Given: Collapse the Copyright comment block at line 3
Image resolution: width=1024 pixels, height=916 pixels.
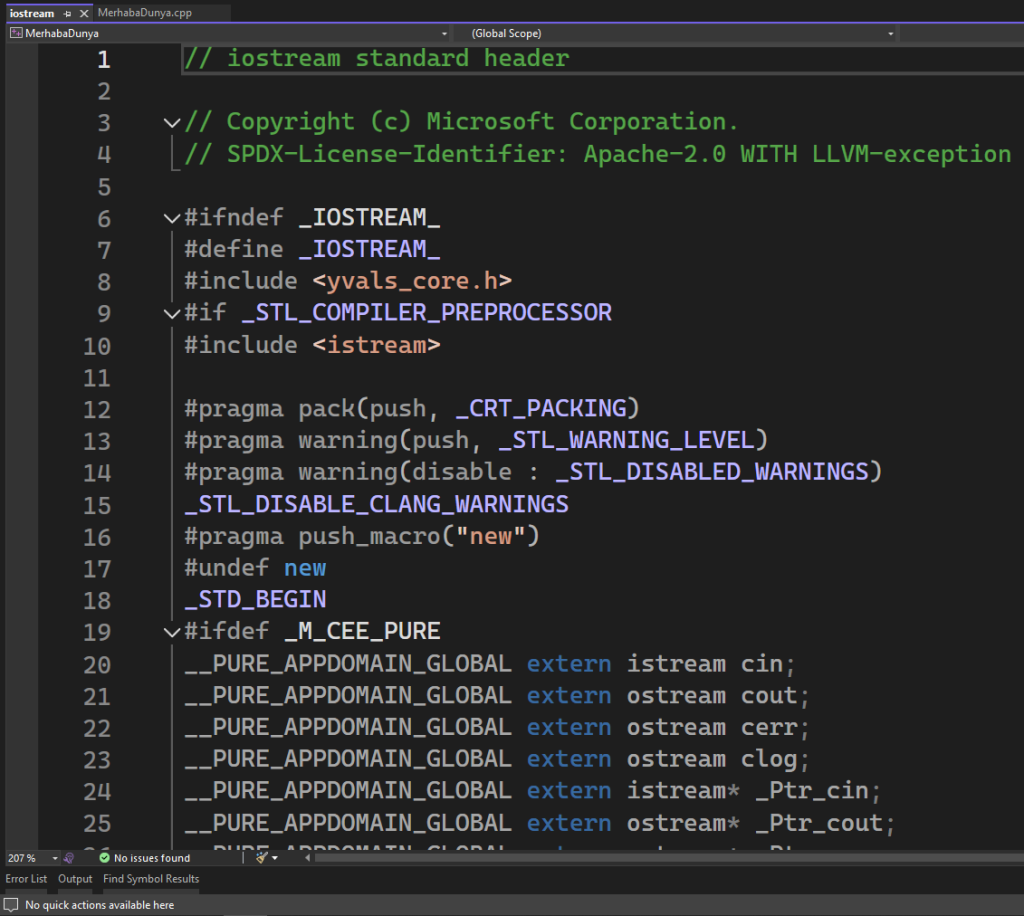Looking at the screenshot, I should pyautogui.click(x=171, y=123).
